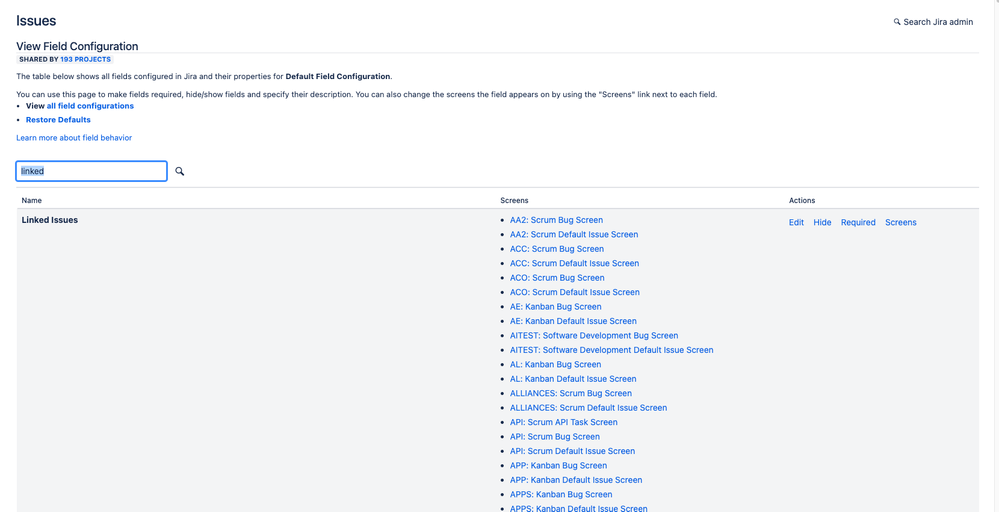Screen dimensions: 999x512
Task: Click the Screens column header
Action: click(x=514, y=201)
